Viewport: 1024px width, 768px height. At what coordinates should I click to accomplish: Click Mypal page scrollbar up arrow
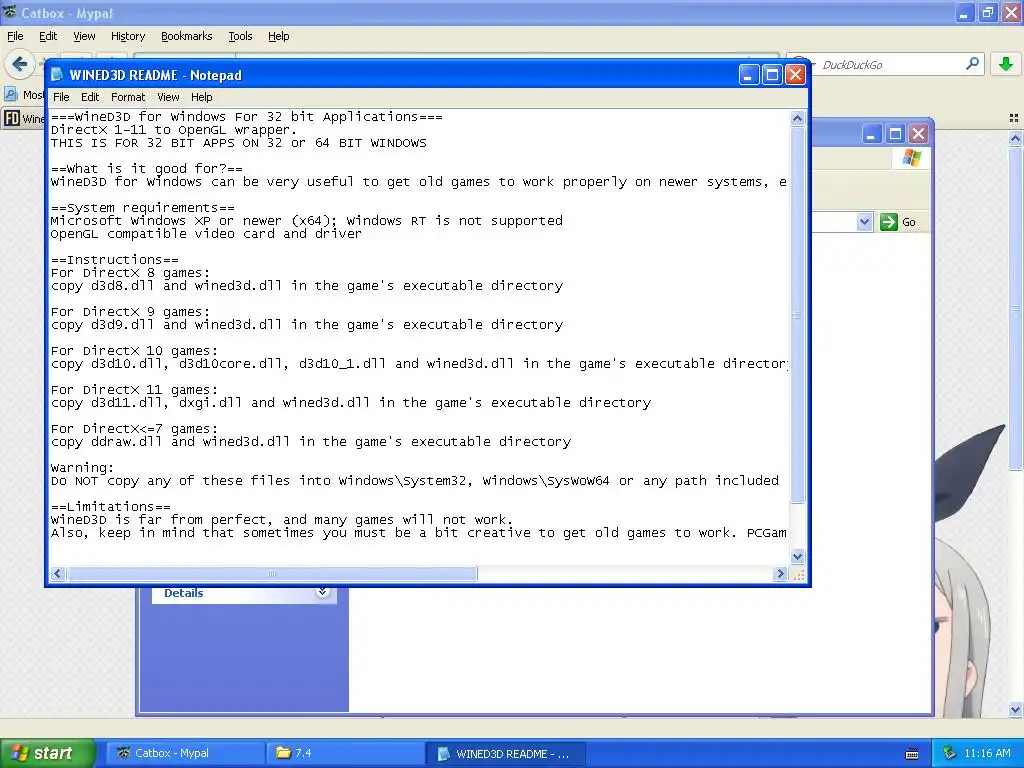coord(1016,138)
